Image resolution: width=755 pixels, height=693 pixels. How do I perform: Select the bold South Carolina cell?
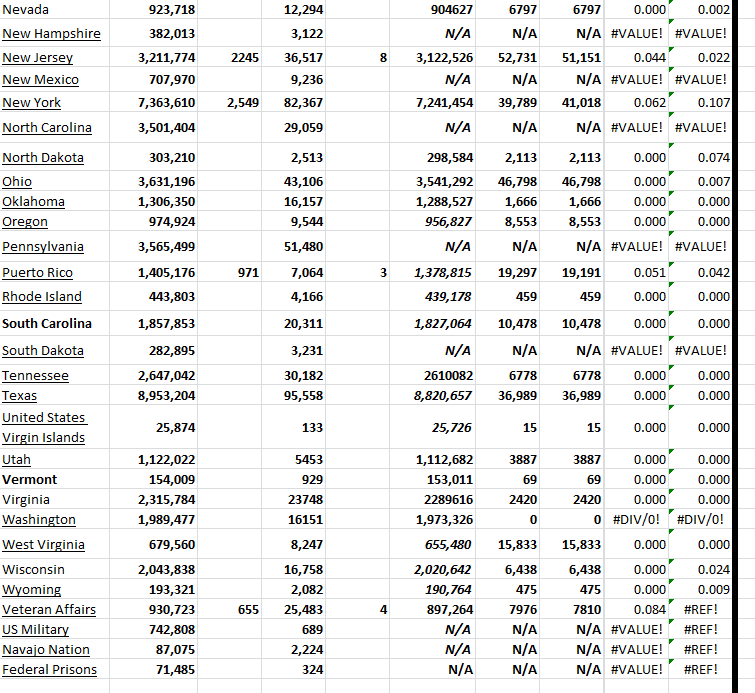tap(54, 324)
